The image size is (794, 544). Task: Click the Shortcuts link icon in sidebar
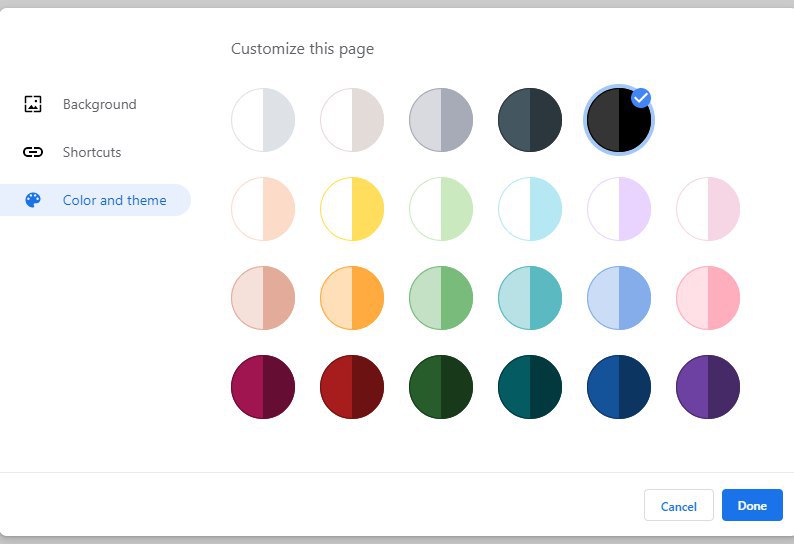tap(33, 152)
